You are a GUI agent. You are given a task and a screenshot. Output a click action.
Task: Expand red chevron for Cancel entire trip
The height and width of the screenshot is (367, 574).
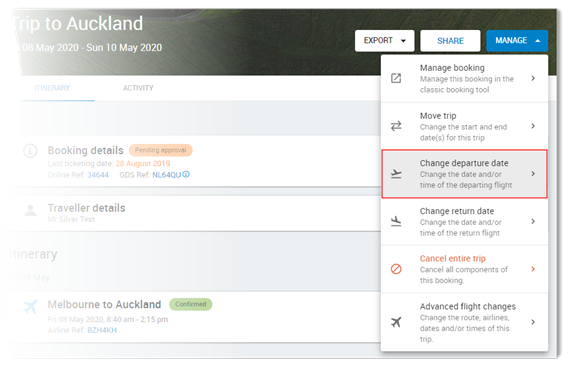533,269
